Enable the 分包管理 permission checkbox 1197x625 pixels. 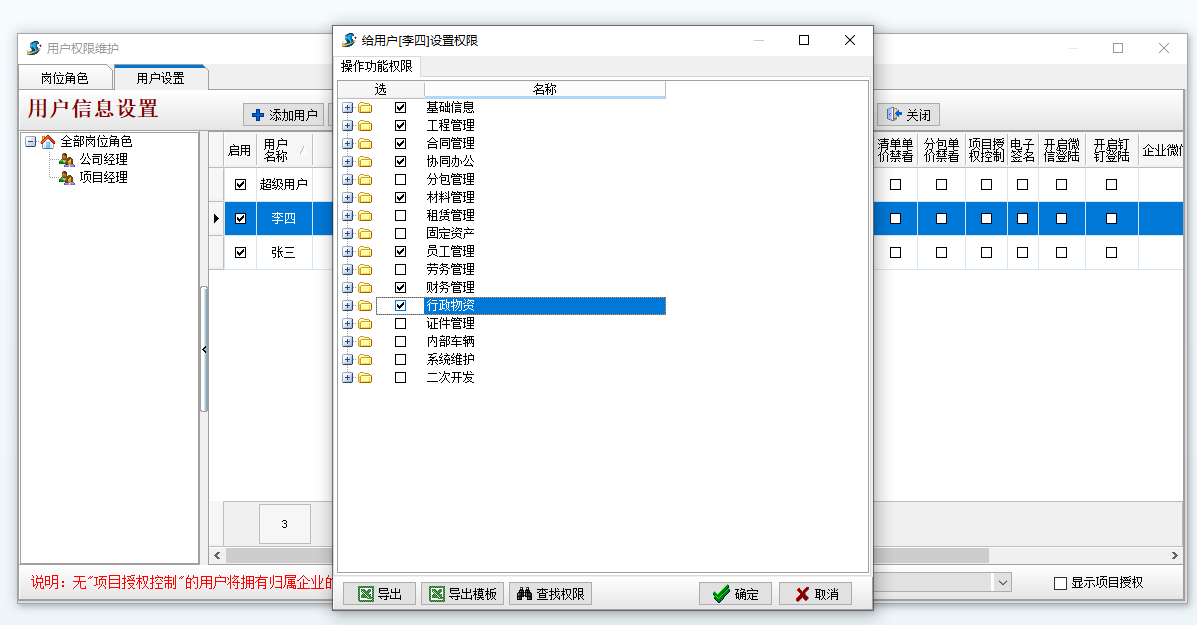(x=401, y=180)
